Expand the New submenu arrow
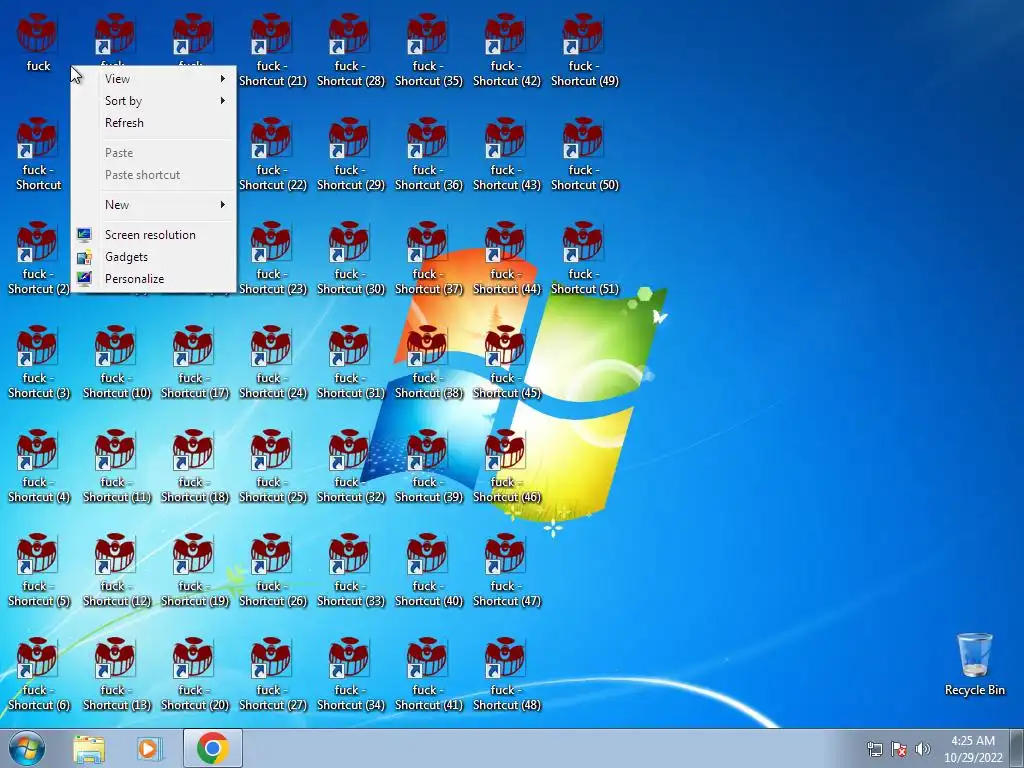The height and width of the screenshot is (768, 1024). 223,205
